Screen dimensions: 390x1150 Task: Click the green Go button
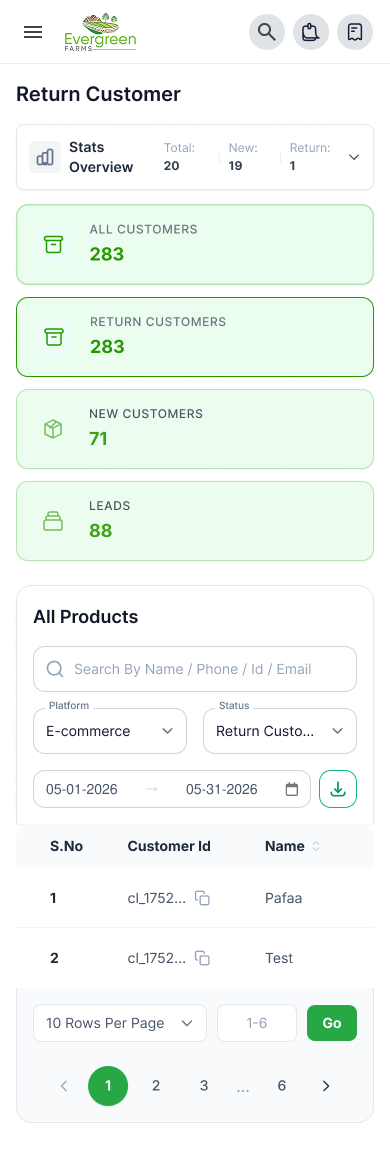click(x=332, y=1022)
